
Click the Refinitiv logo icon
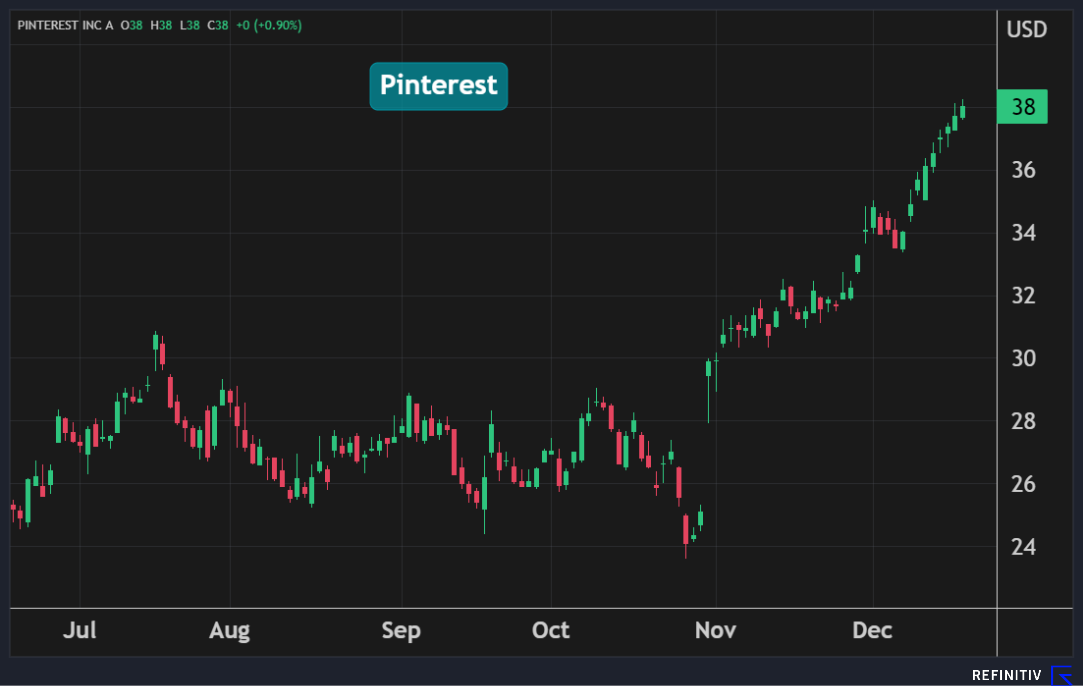1061,675
